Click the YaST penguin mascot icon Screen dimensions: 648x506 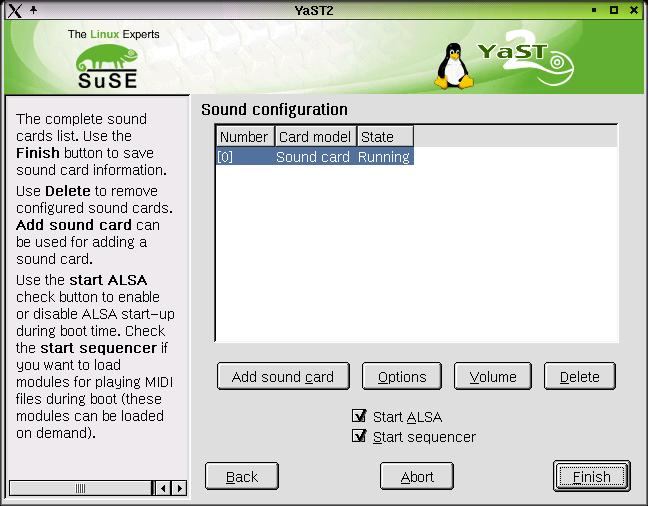453,66
